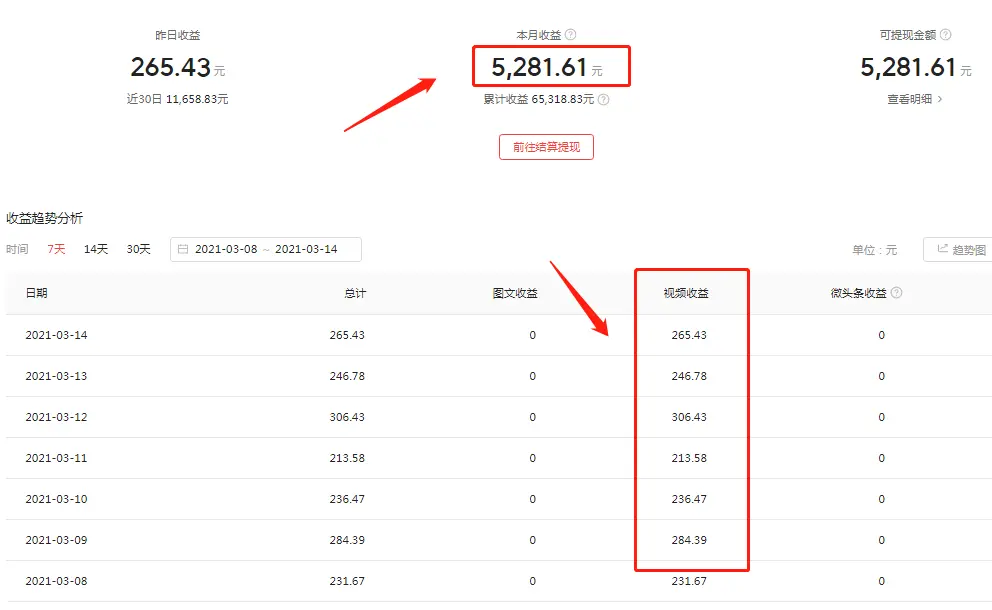Click video income 231.67 in 视频收益 column
The width and height of the screenshot is (992, 610).
coord(689,582)
